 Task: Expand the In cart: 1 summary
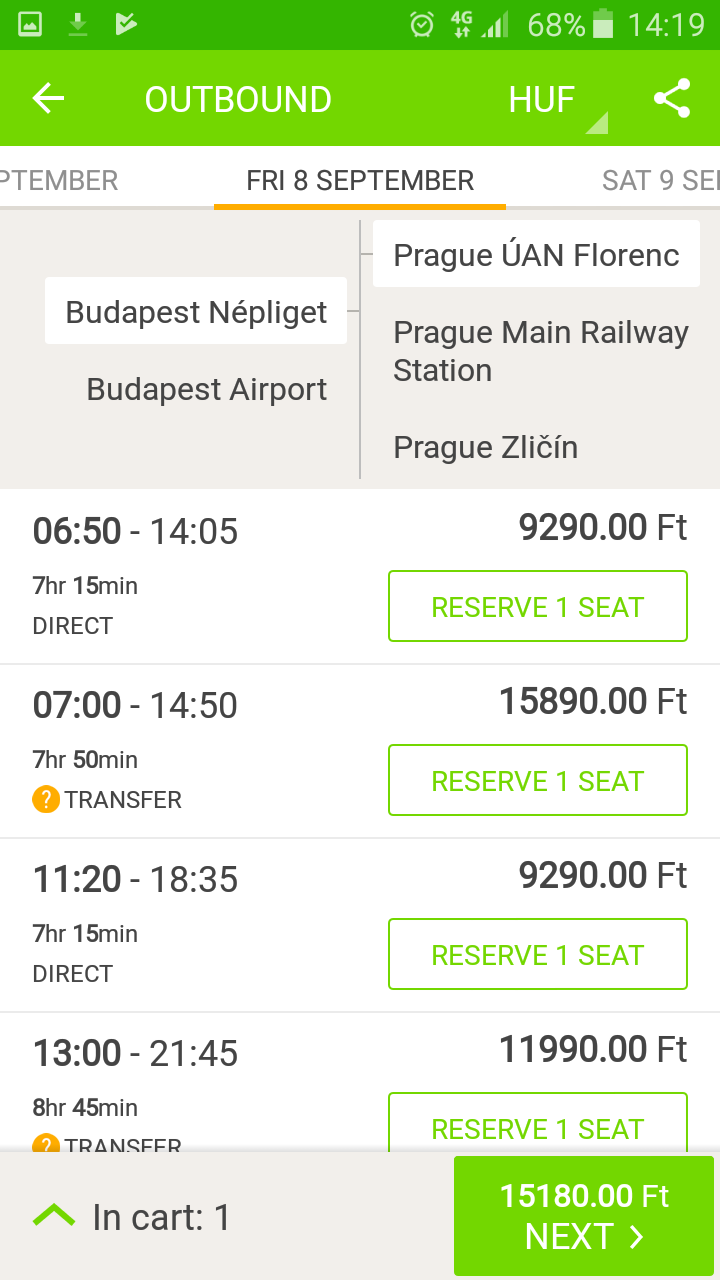click(x=161, y=1217)
